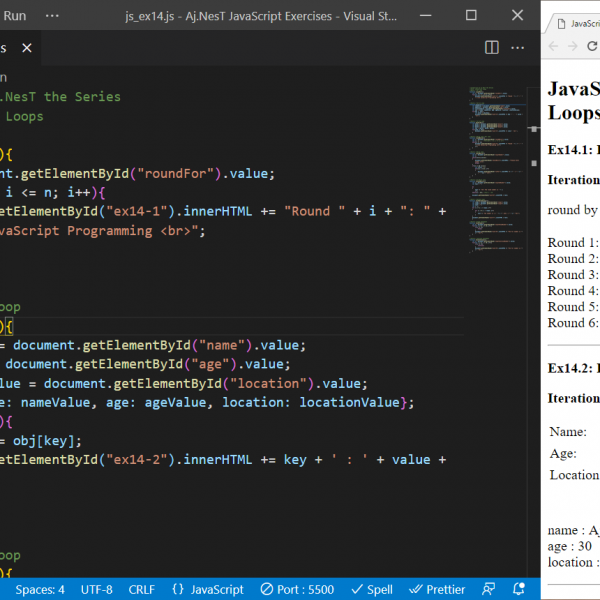Viewport: 600px width, 600px height.
Task: Change indentation via Spaces: 4
Action: tap(40, 589)
